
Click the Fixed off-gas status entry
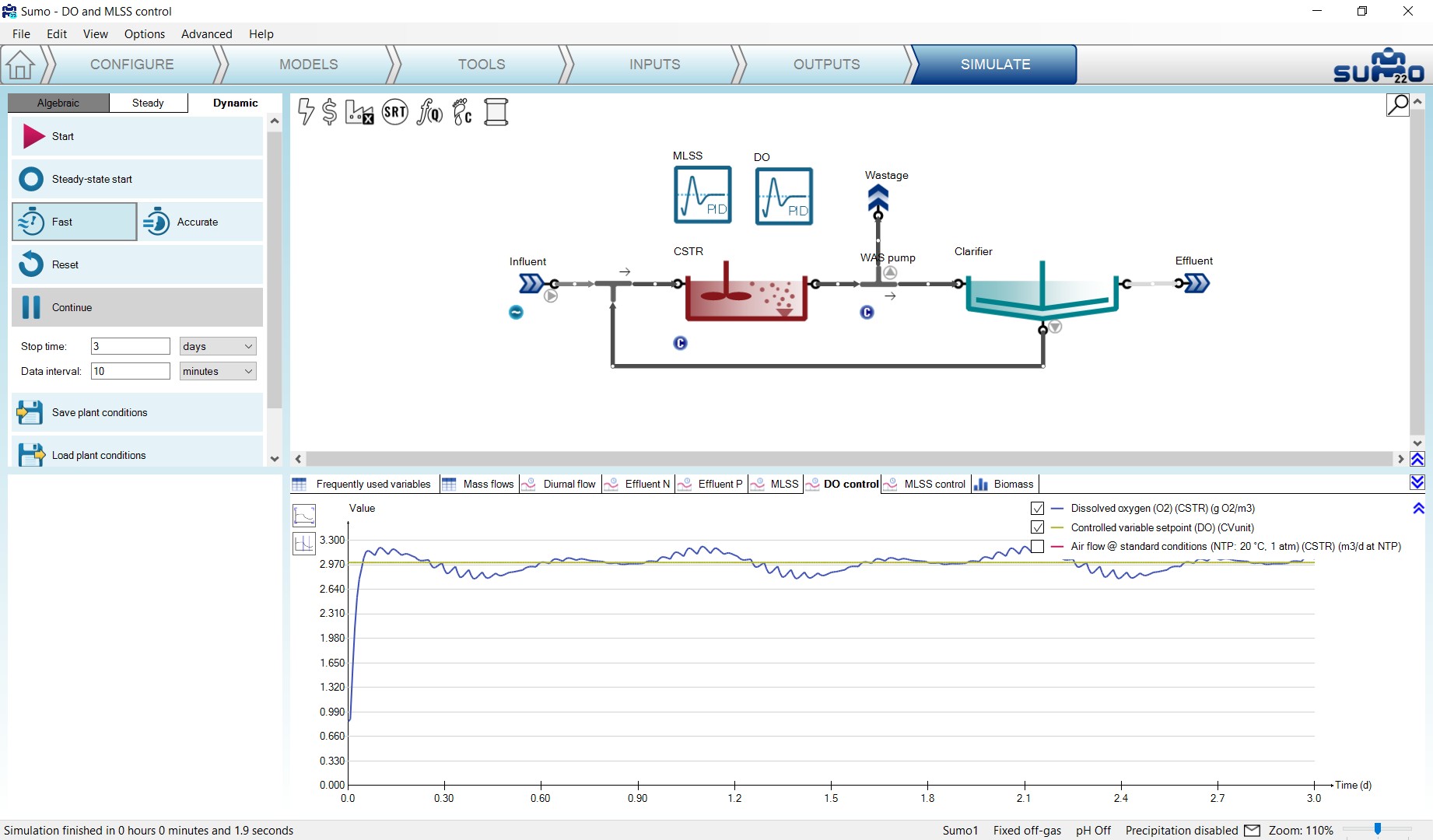point(1027,831)
